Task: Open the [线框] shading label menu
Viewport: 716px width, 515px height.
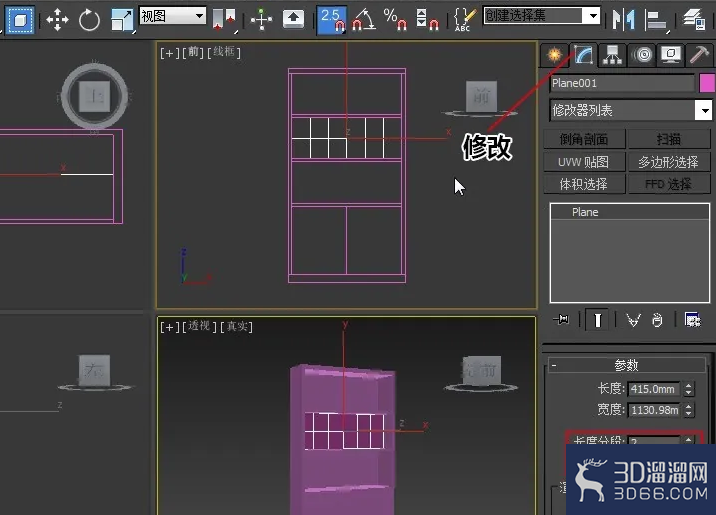Action: pos(224,53)
